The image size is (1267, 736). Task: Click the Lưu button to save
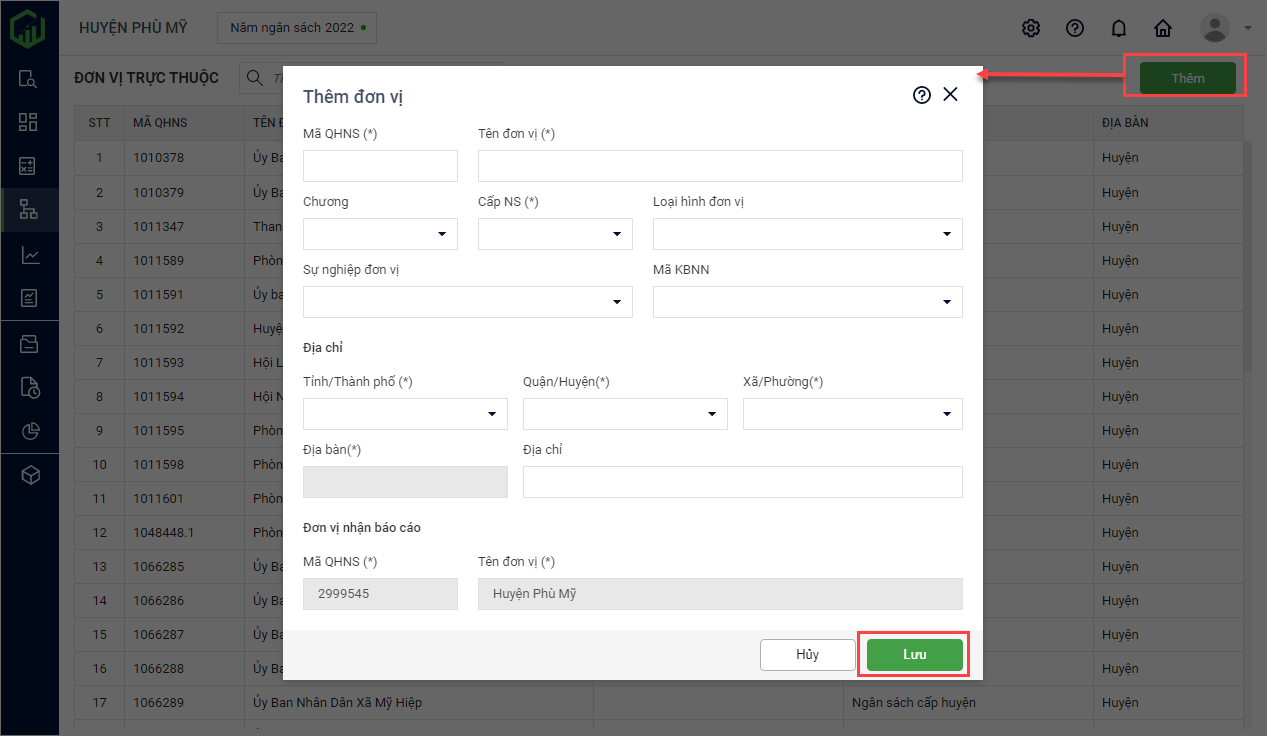(x=914, y=655)
